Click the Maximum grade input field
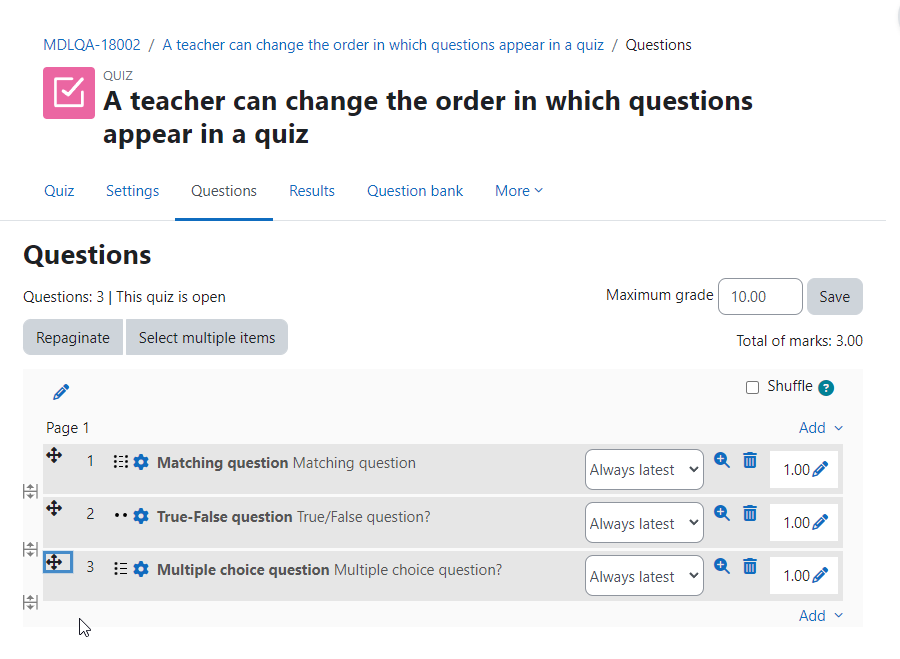 pyautogui.click(x=760, y=297)
